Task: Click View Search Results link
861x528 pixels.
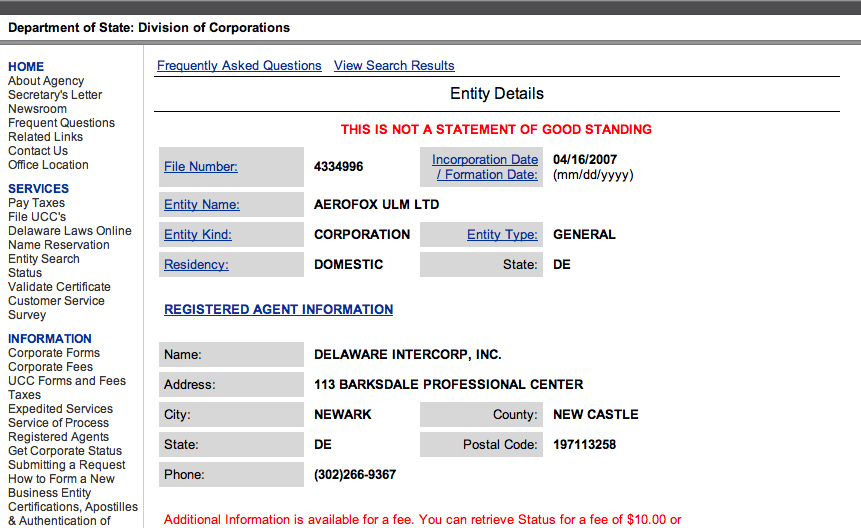Action: [x=394, y=66]
